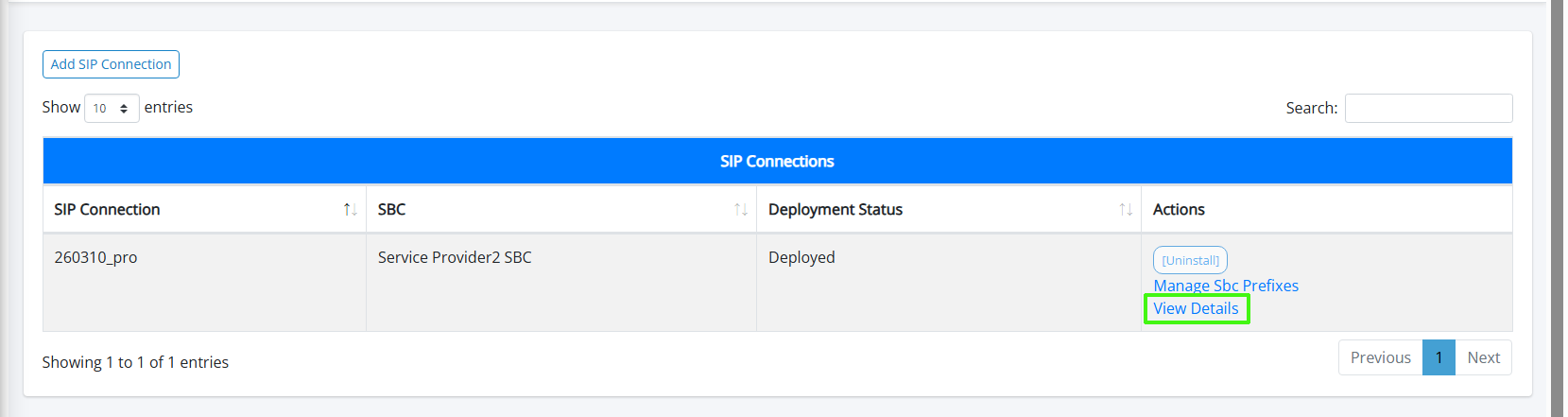This screenshot has height=417, width=1568.
Task: Select the 260310_pro connection cell
Action: pyautogui.click(x=95, y=257)
